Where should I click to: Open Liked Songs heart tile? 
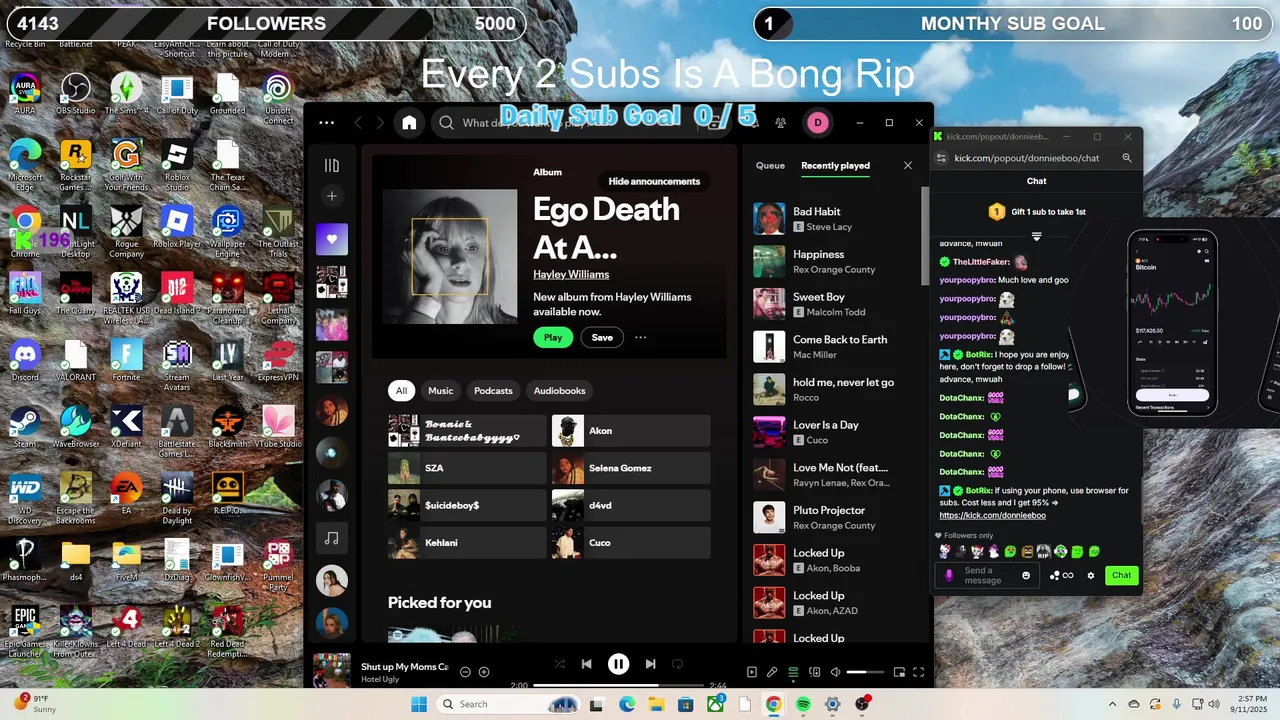click(332, 239)
